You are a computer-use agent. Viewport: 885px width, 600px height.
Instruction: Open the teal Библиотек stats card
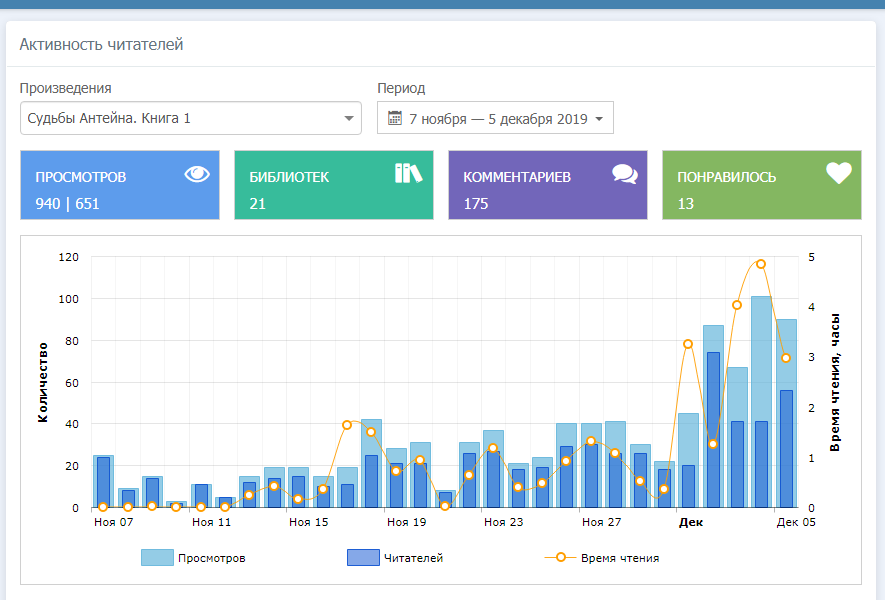coord(333,186)
